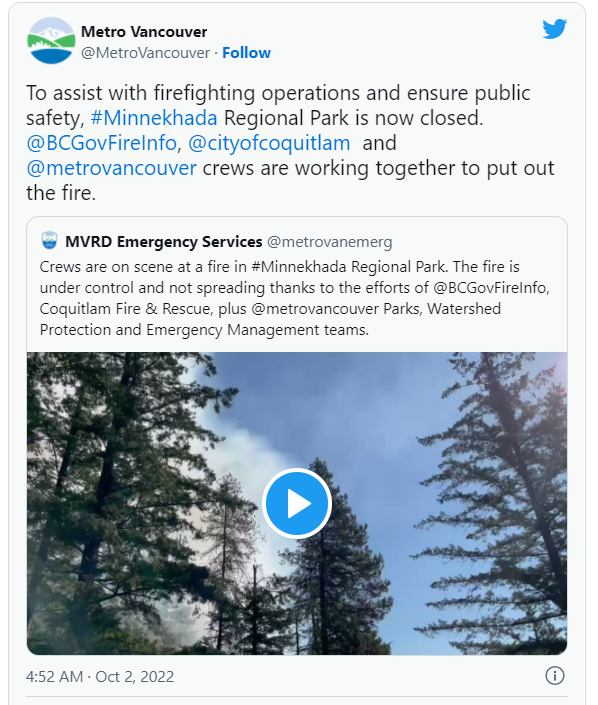This screenshot has height=705, width=598.
Task: Click the quoted tweet card header
Action: coord(216,241)
